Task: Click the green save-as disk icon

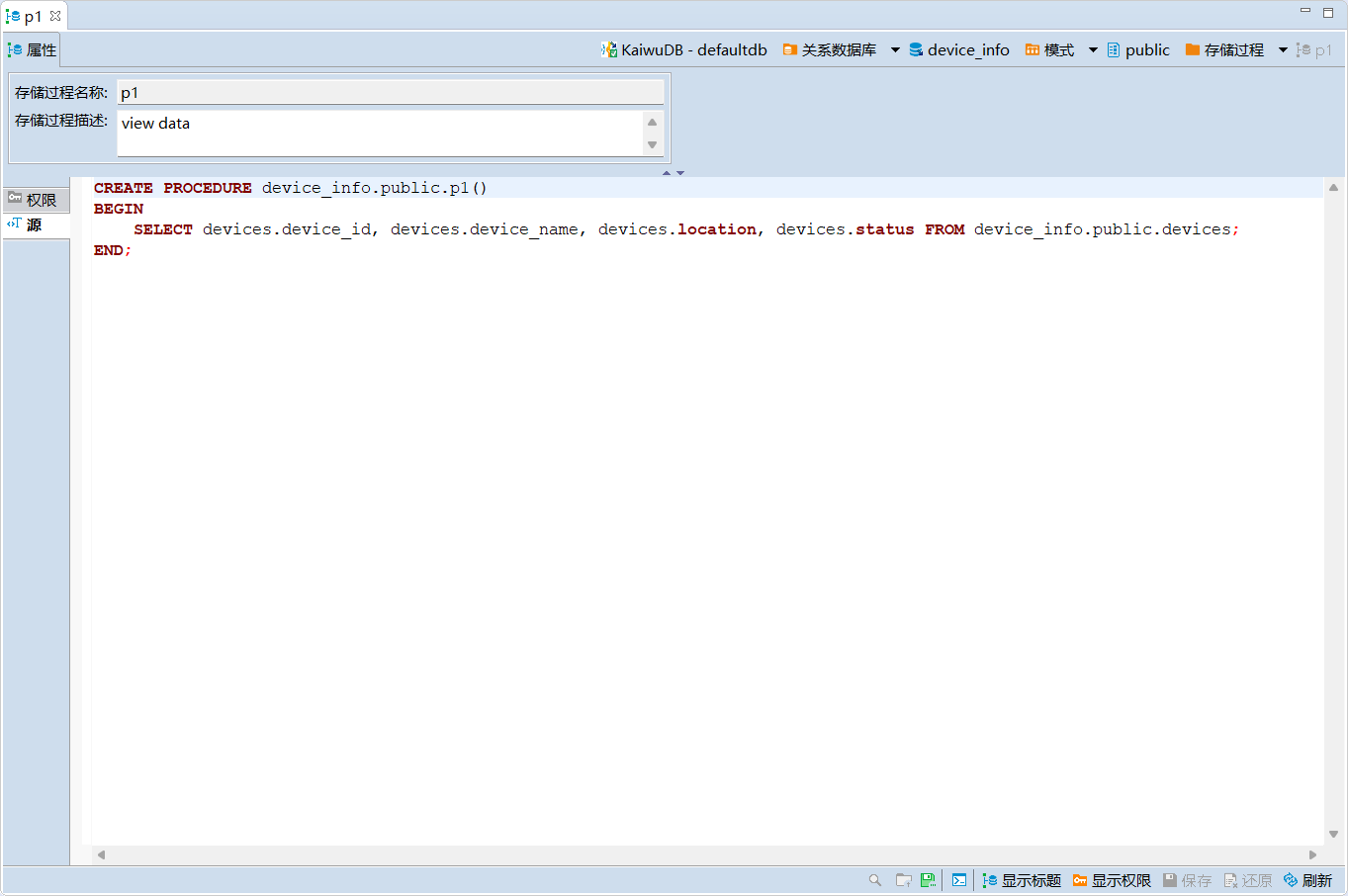Action: click(928, 880)
